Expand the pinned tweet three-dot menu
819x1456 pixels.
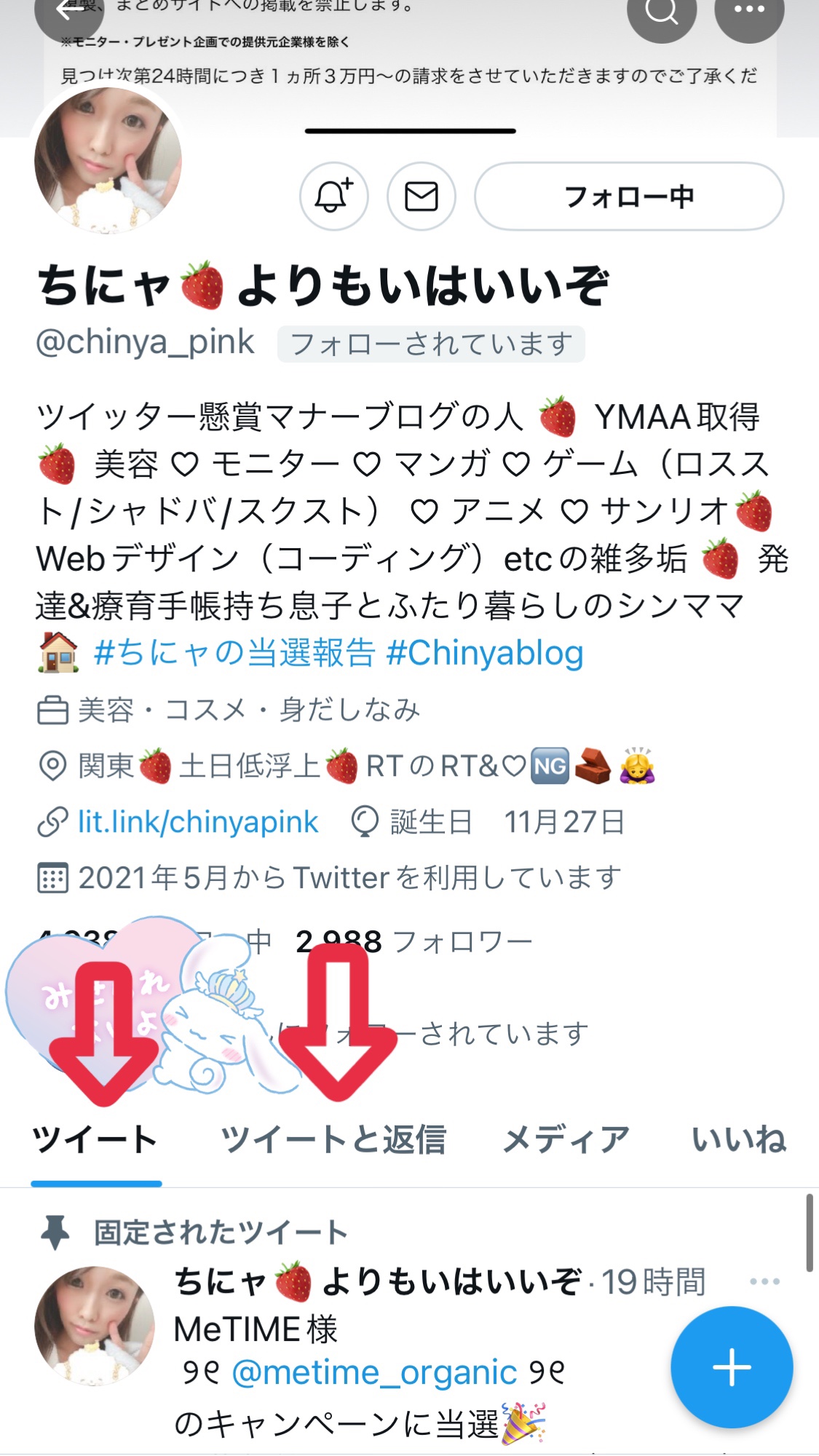coord(764,1281)
